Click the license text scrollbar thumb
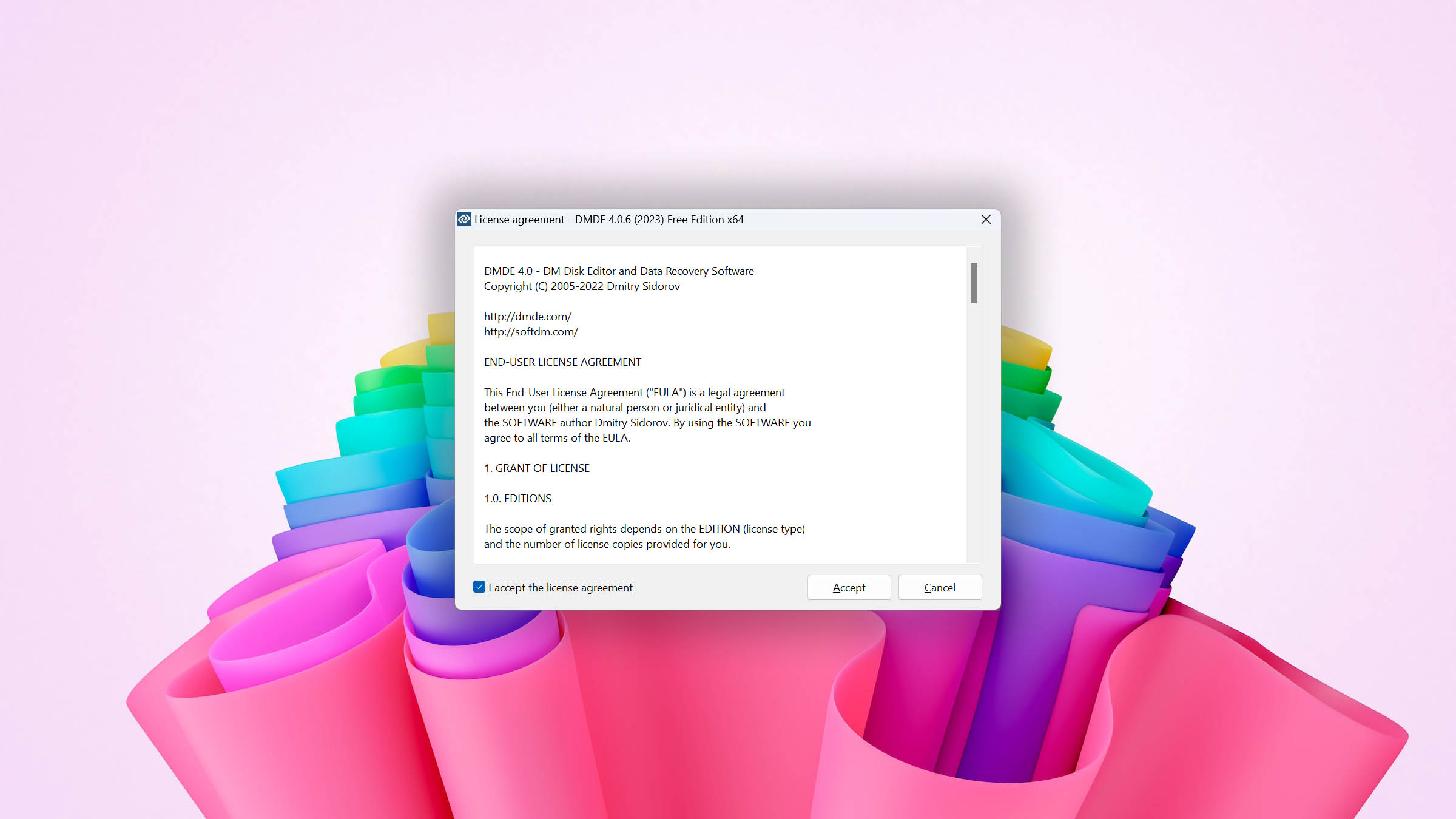1456x819 pixels. (x=974, y=283)
